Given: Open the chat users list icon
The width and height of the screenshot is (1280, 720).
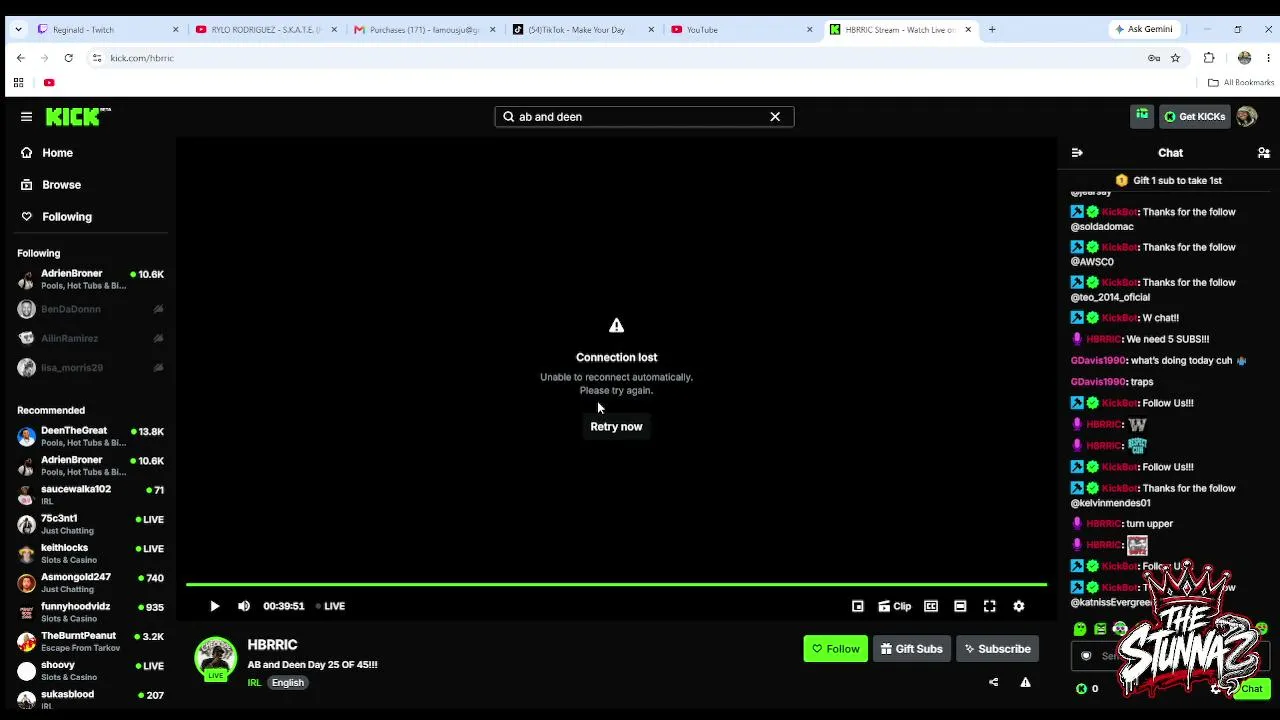Looking at the screenshot, I should pyautogui.click(x=1264, y=153).
